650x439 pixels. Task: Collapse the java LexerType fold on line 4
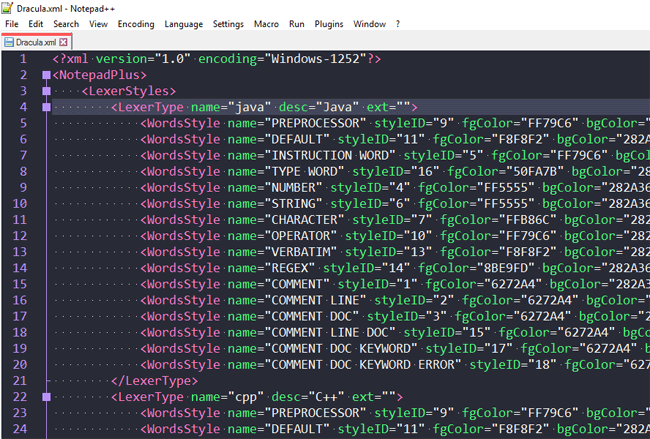[x=46, y=107]
